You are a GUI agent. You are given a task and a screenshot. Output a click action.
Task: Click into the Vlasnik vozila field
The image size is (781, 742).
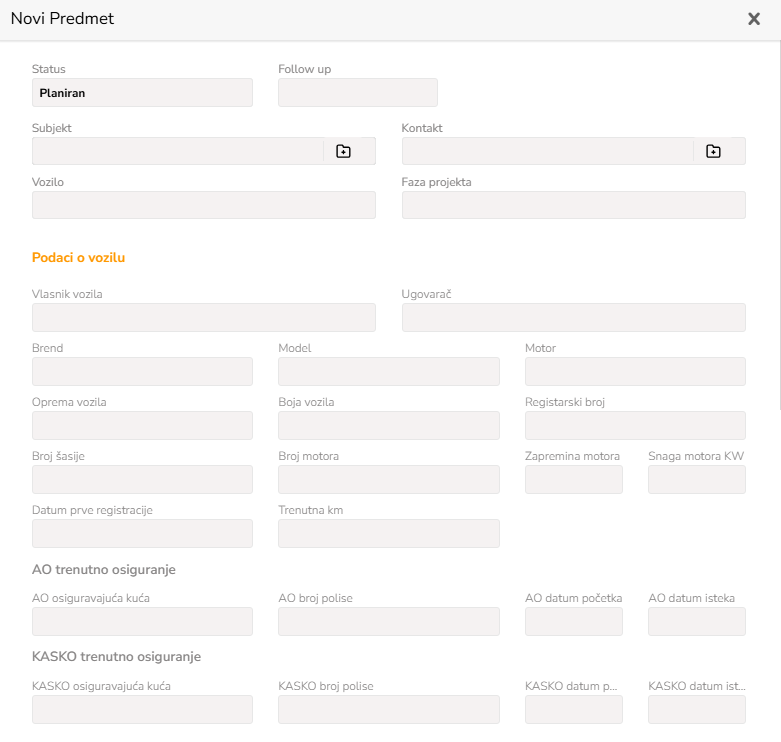point(204,318)
